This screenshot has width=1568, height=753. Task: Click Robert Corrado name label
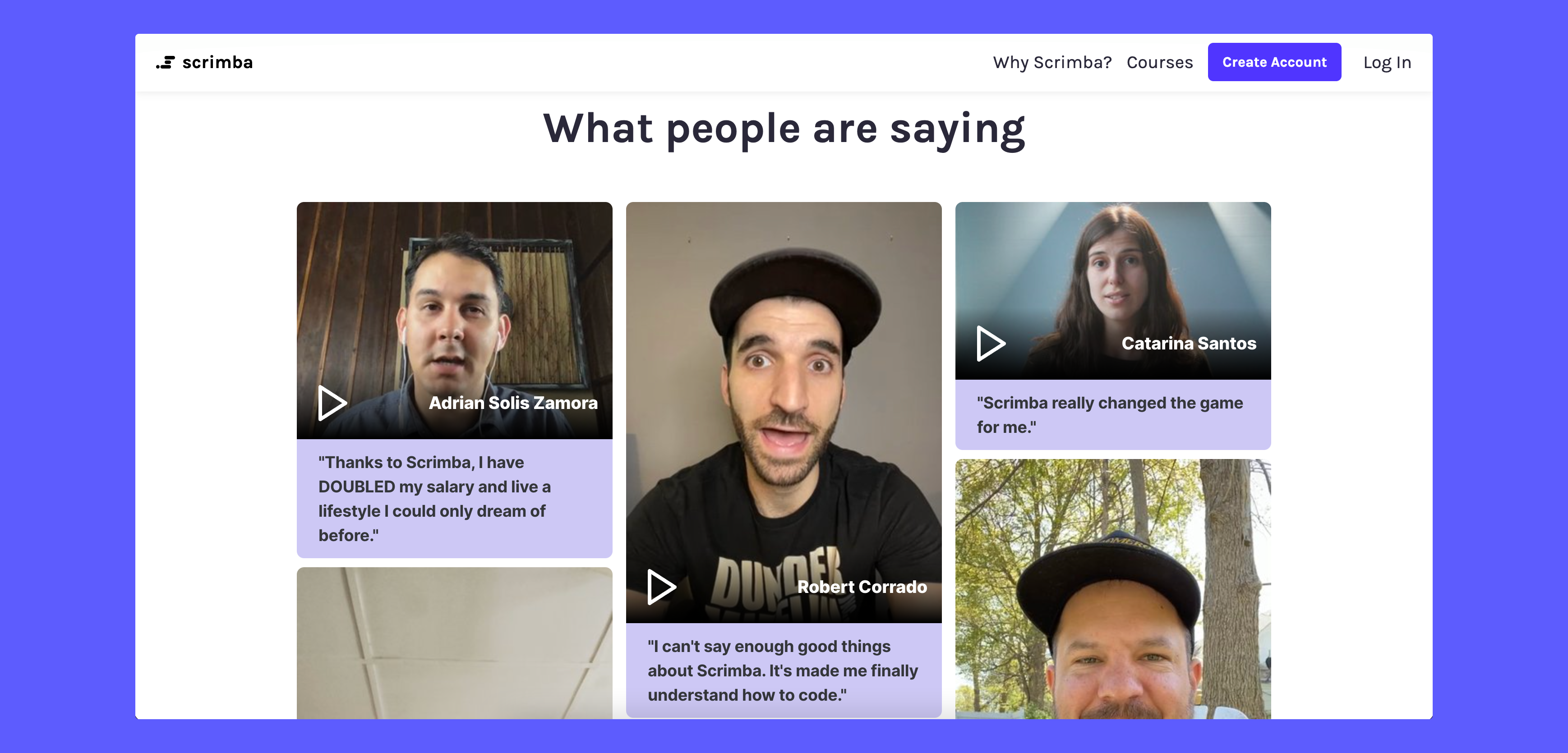click(862, 587)
